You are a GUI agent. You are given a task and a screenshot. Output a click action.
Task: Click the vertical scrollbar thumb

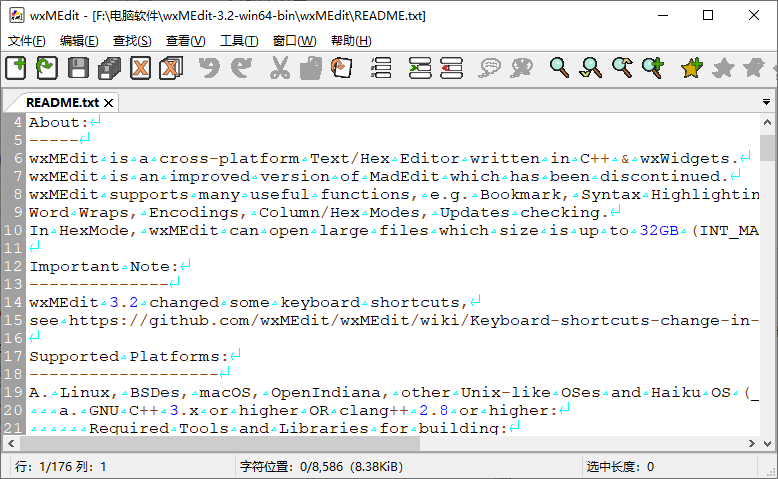767,147
